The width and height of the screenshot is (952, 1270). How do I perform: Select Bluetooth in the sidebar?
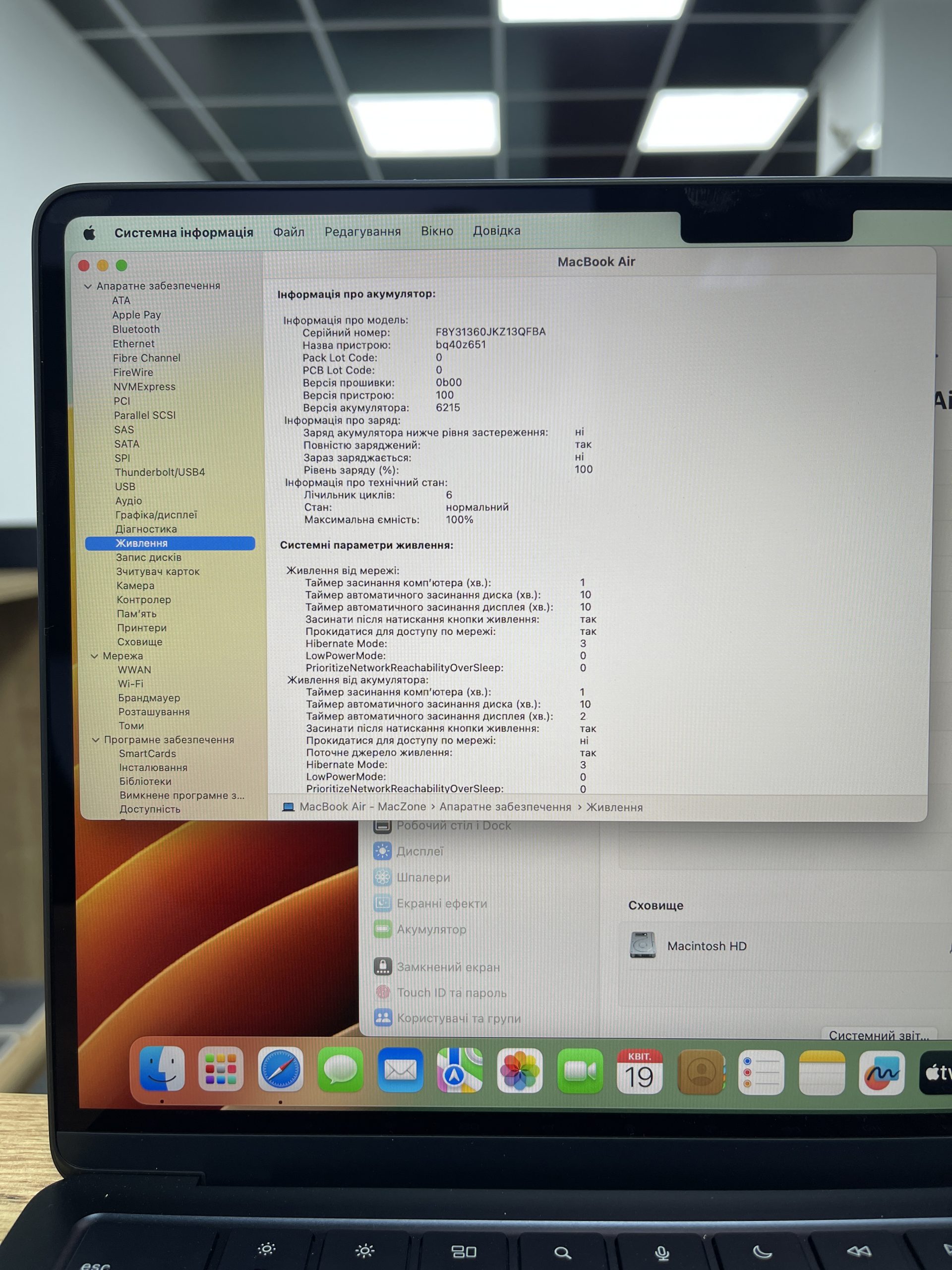(136, 329)
